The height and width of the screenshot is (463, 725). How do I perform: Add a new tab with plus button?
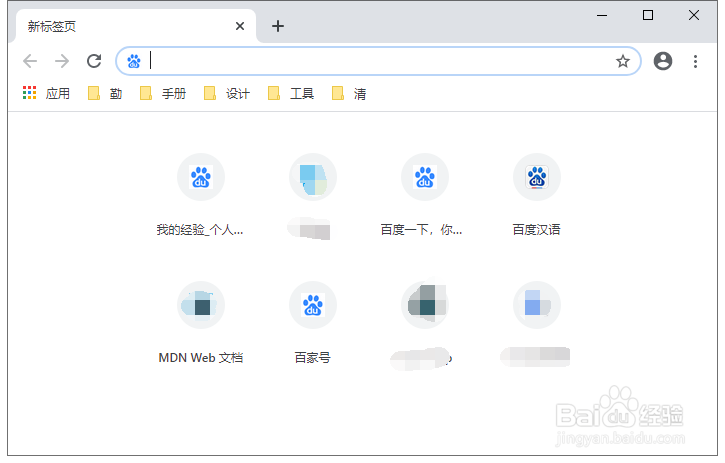pos(278,26)
